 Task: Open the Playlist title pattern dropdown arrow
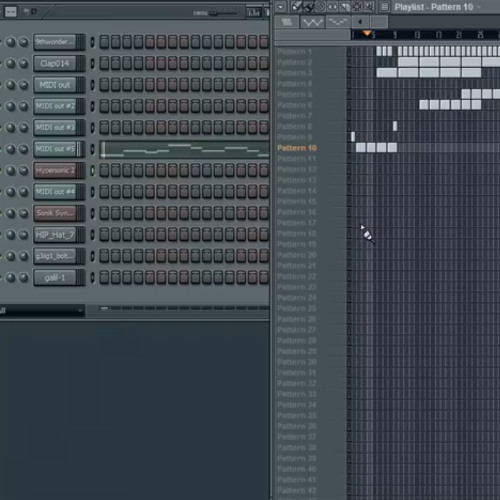click(x=479, y=7)
